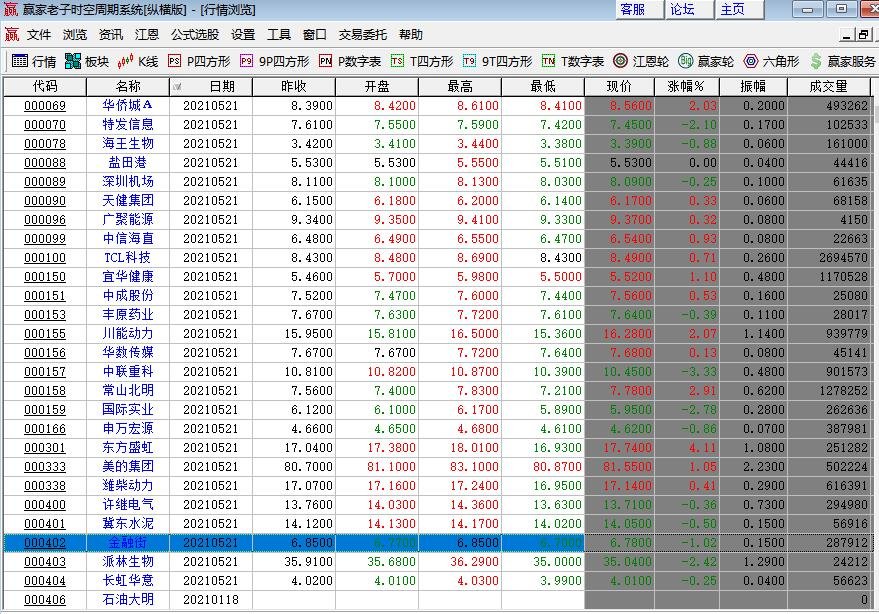The image size is (879, 614).
Task: Click the vertical scrollbar of stock list
Action: 875,353
